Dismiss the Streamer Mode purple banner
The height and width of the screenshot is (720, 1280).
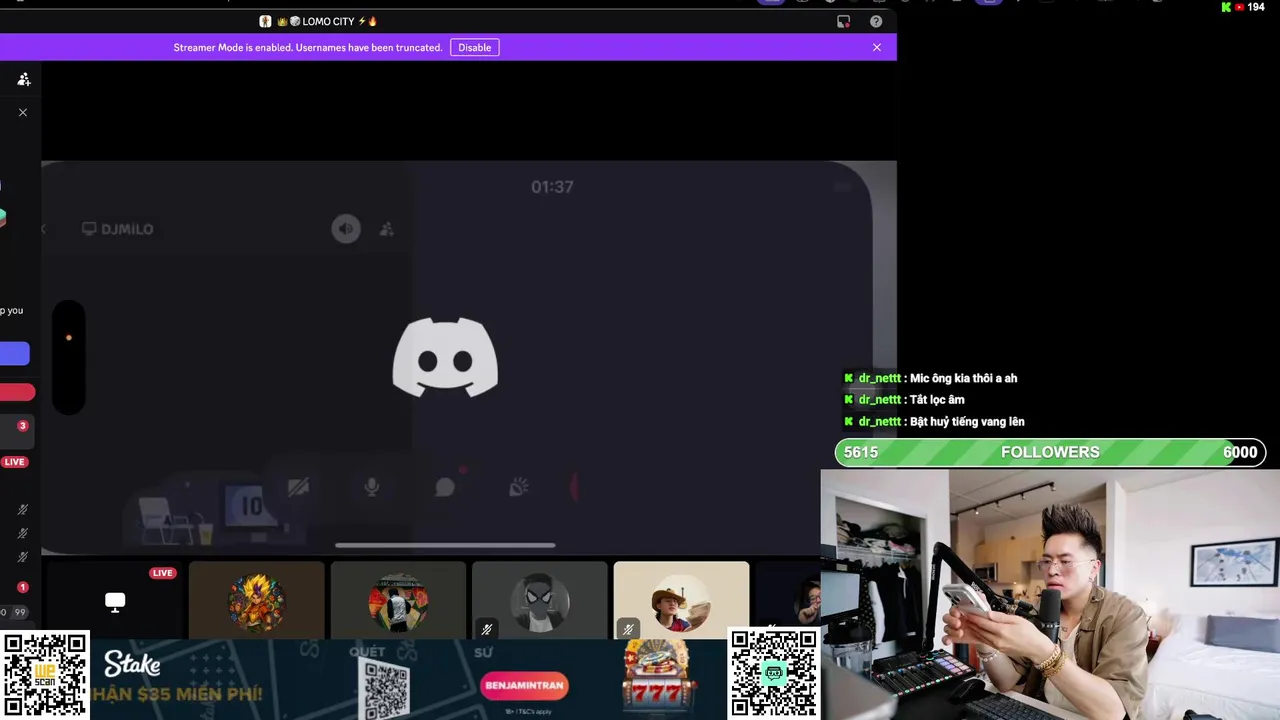pos(877,47)
